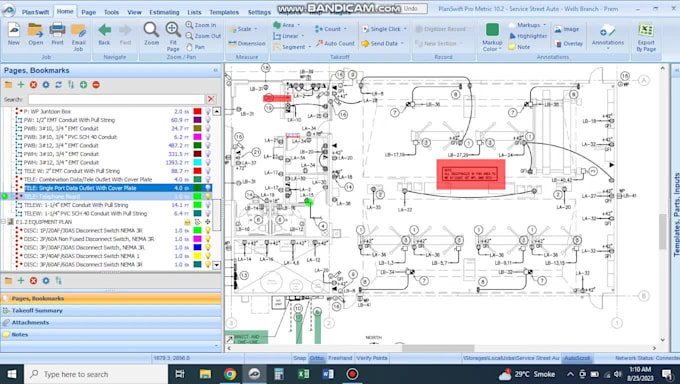Click the refresh icon in Pages panel
680x384 pixels.
click(59, 85)
